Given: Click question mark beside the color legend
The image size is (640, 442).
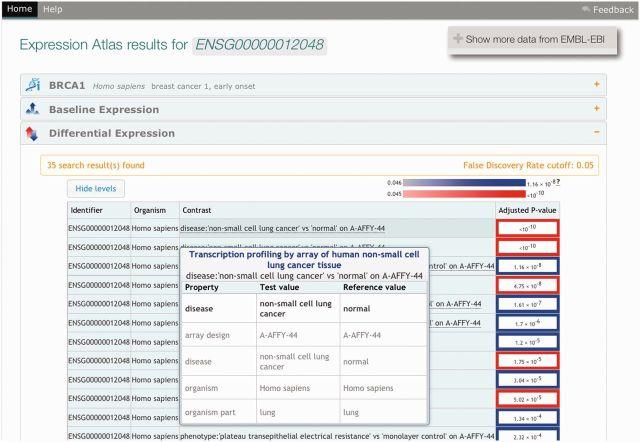Looking at the screenshot, I should coord(558,182).
